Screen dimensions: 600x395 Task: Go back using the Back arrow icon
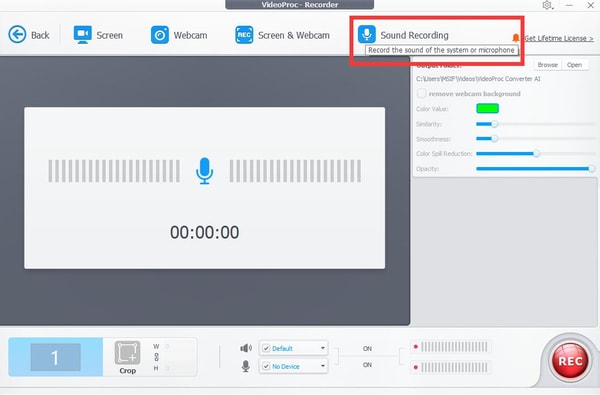pyautogui.click(x=17, y=35)
